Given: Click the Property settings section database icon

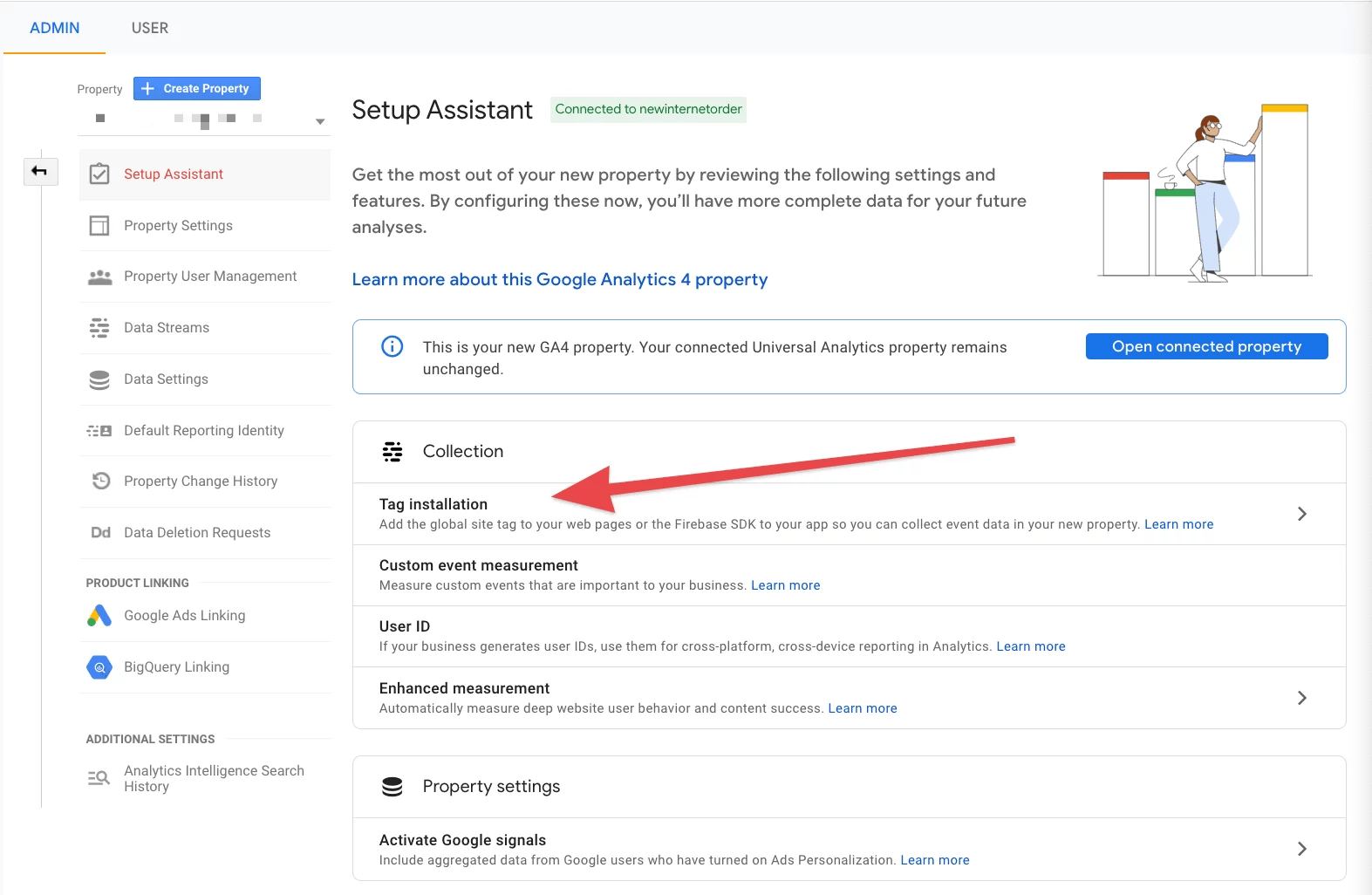Looking at the screenshot, I should 392,787.
